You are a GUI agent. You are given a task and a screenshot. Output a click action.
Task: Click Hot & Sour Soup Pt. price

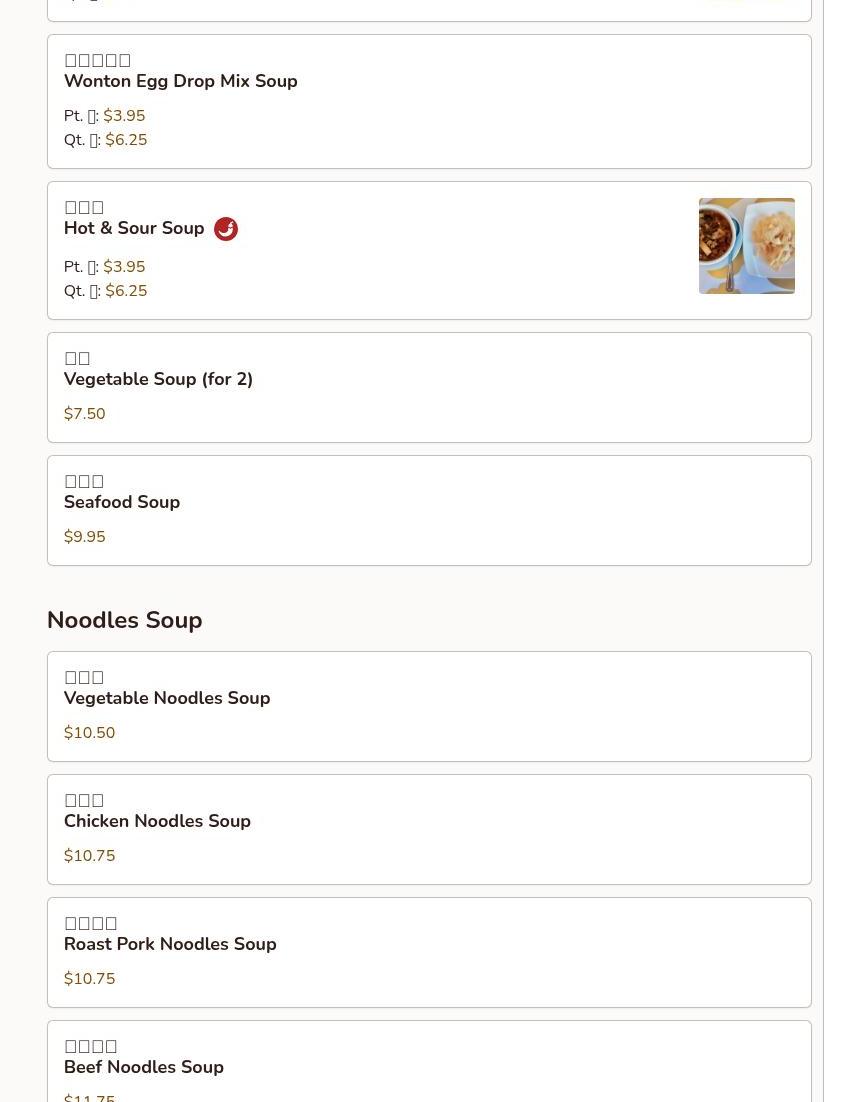point(124,266)
